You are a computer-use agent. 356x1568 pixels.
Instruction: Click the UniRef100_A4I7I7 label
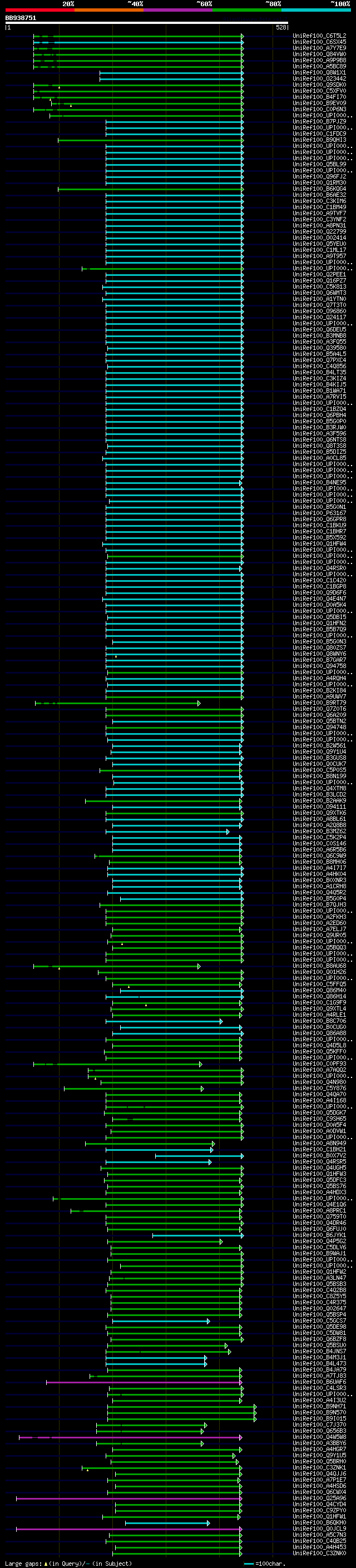point(319,868)
